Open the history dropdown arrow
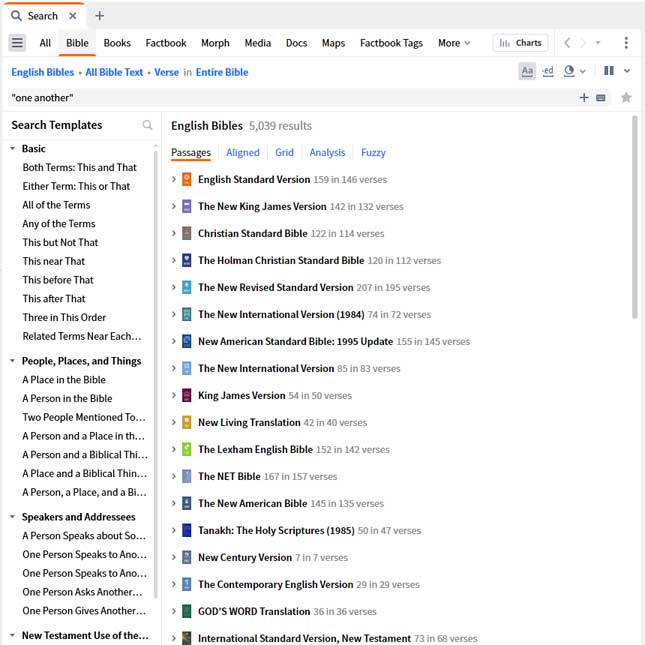 pos(598,43)
